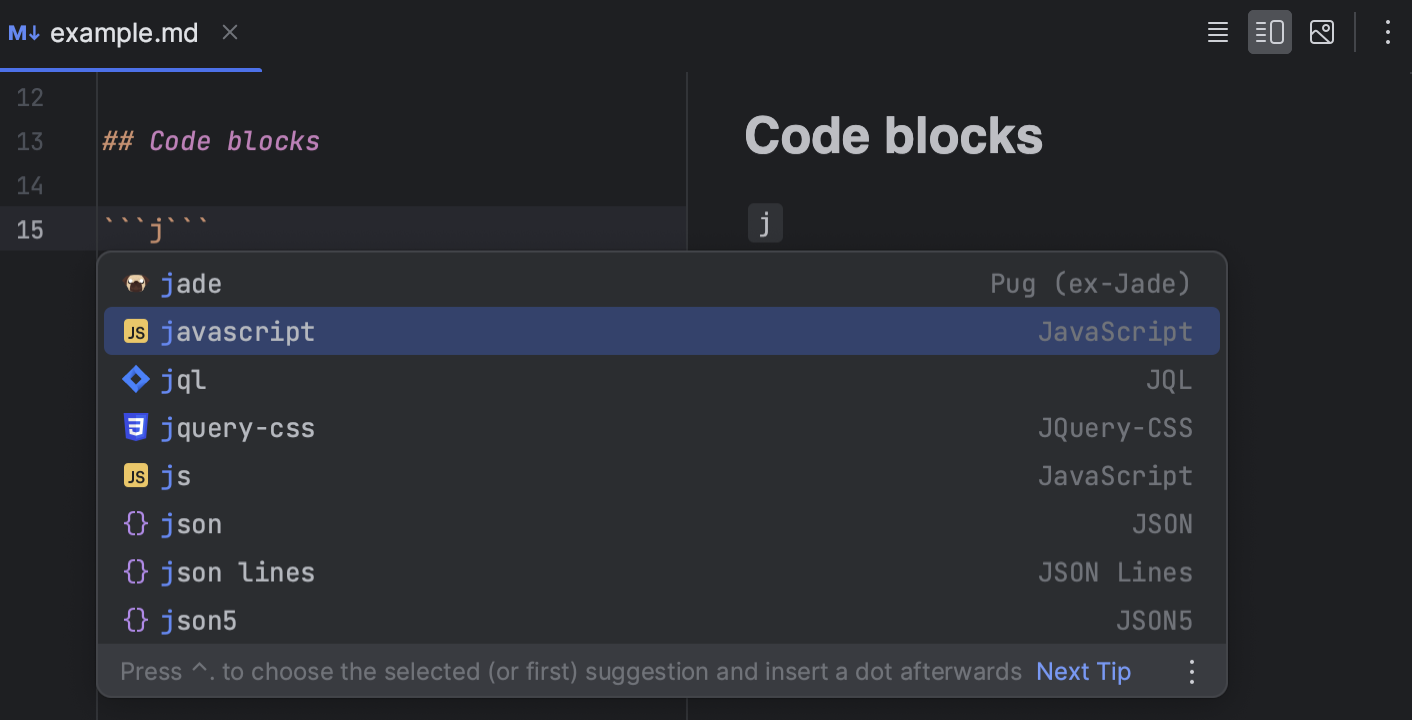Viewport: 1412px width, 720px height.
Task: Toggle the Editor and Preview split layout
Action: coord(1269,32)
